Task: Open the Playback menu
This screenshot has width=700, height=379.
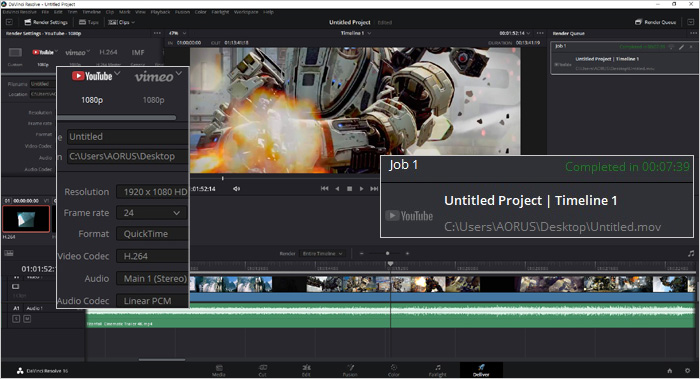Action: pyautogui.click(x=160, y=12)
